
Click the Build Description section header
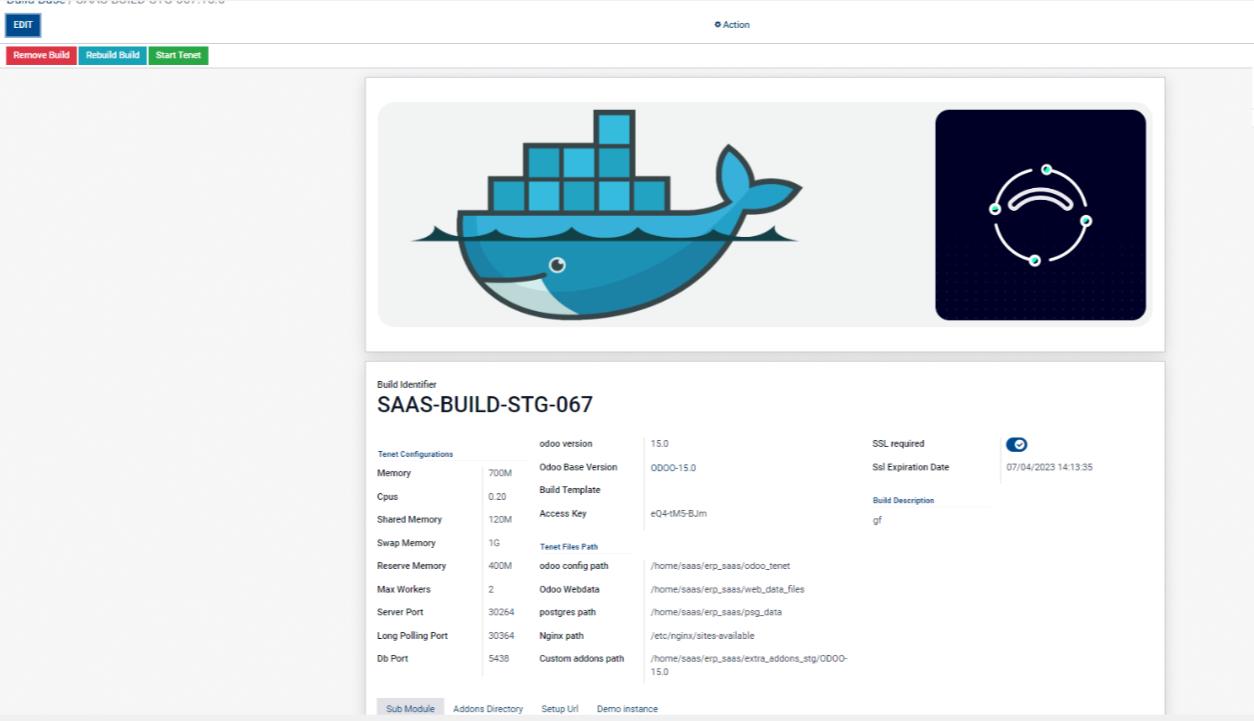tap(903, 500)
